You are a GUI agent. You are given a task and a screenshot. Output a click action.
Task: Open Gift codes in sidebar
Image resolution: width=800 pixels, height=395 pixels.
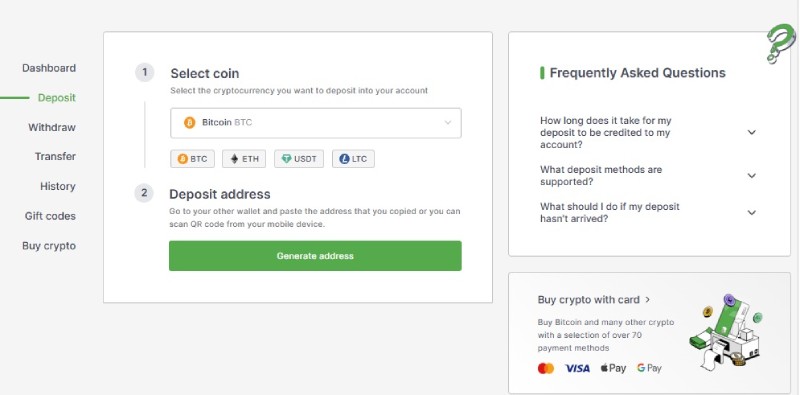click(x=50, y=216)
